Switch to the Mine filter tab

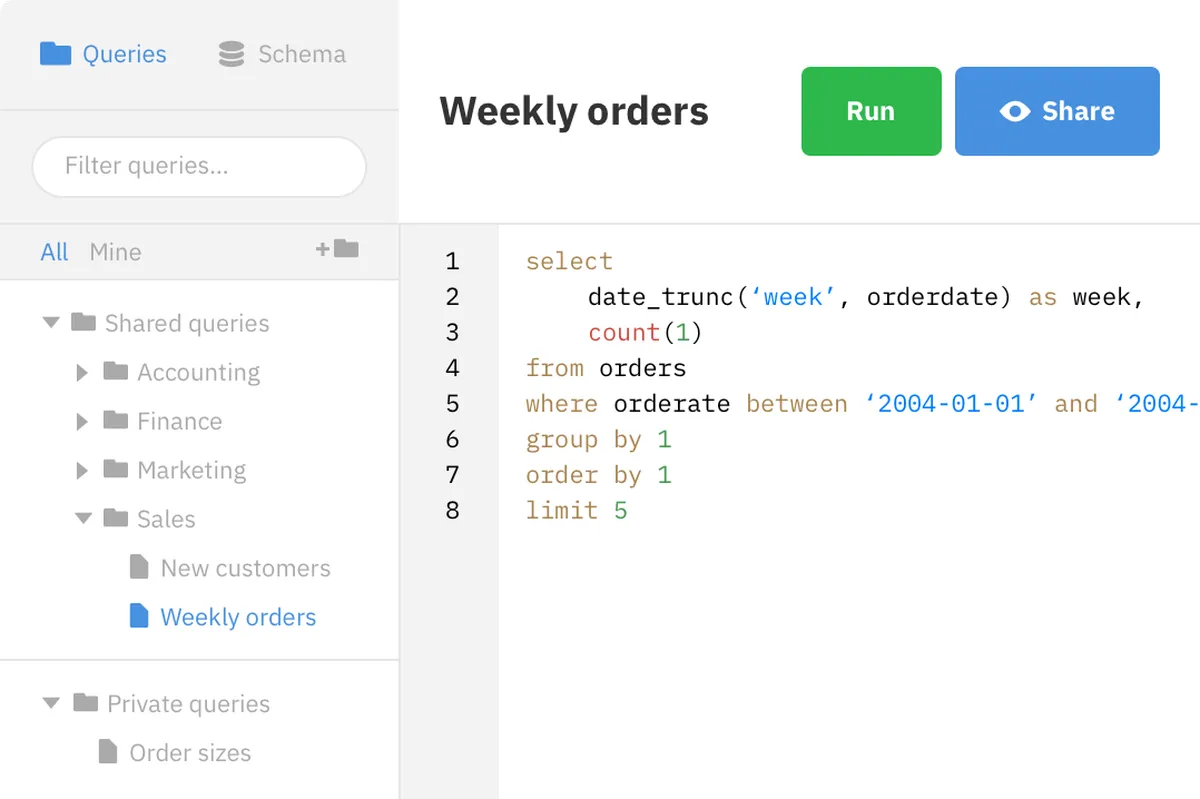point(115,252)
